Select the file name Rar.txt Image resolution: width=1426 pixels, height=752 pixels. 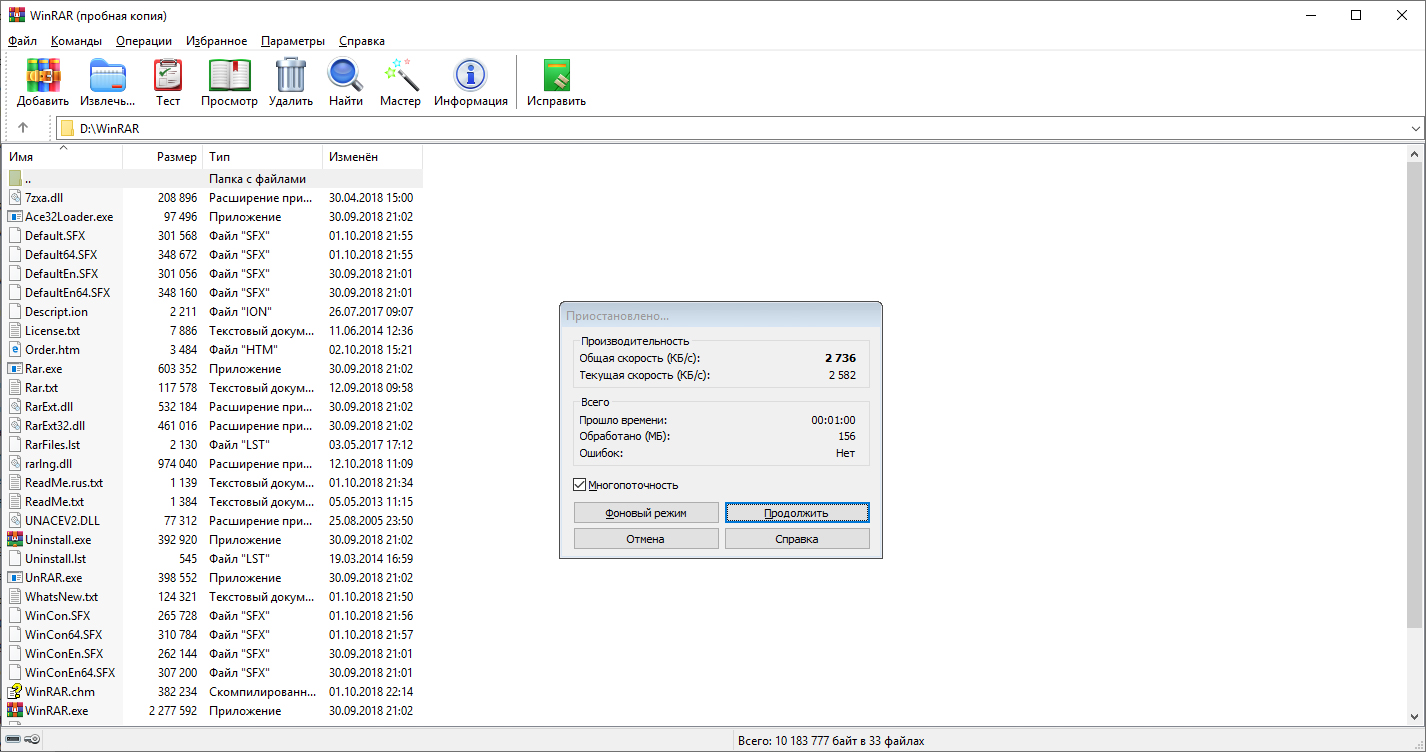[41, 388]
